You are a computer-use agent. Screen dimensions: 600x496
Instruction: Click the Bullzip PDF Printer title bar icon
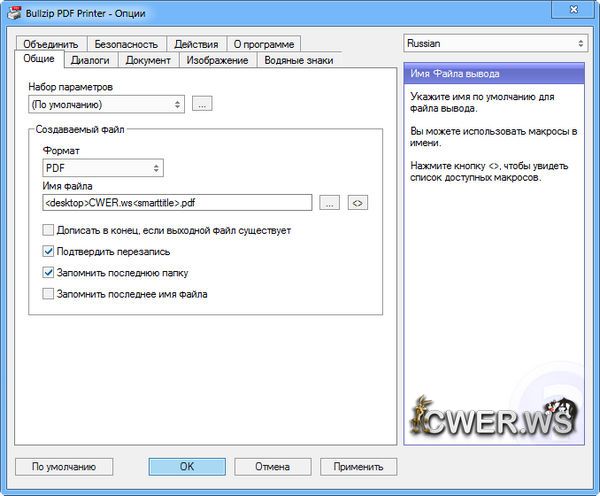pyautogui.click(x=15, y=13)
